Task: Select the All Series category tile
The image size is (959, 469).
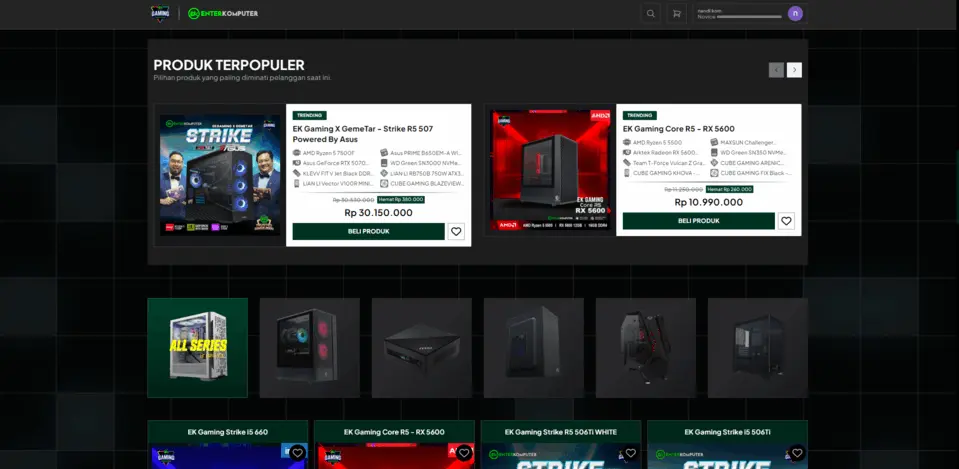Action: point(198,348)
